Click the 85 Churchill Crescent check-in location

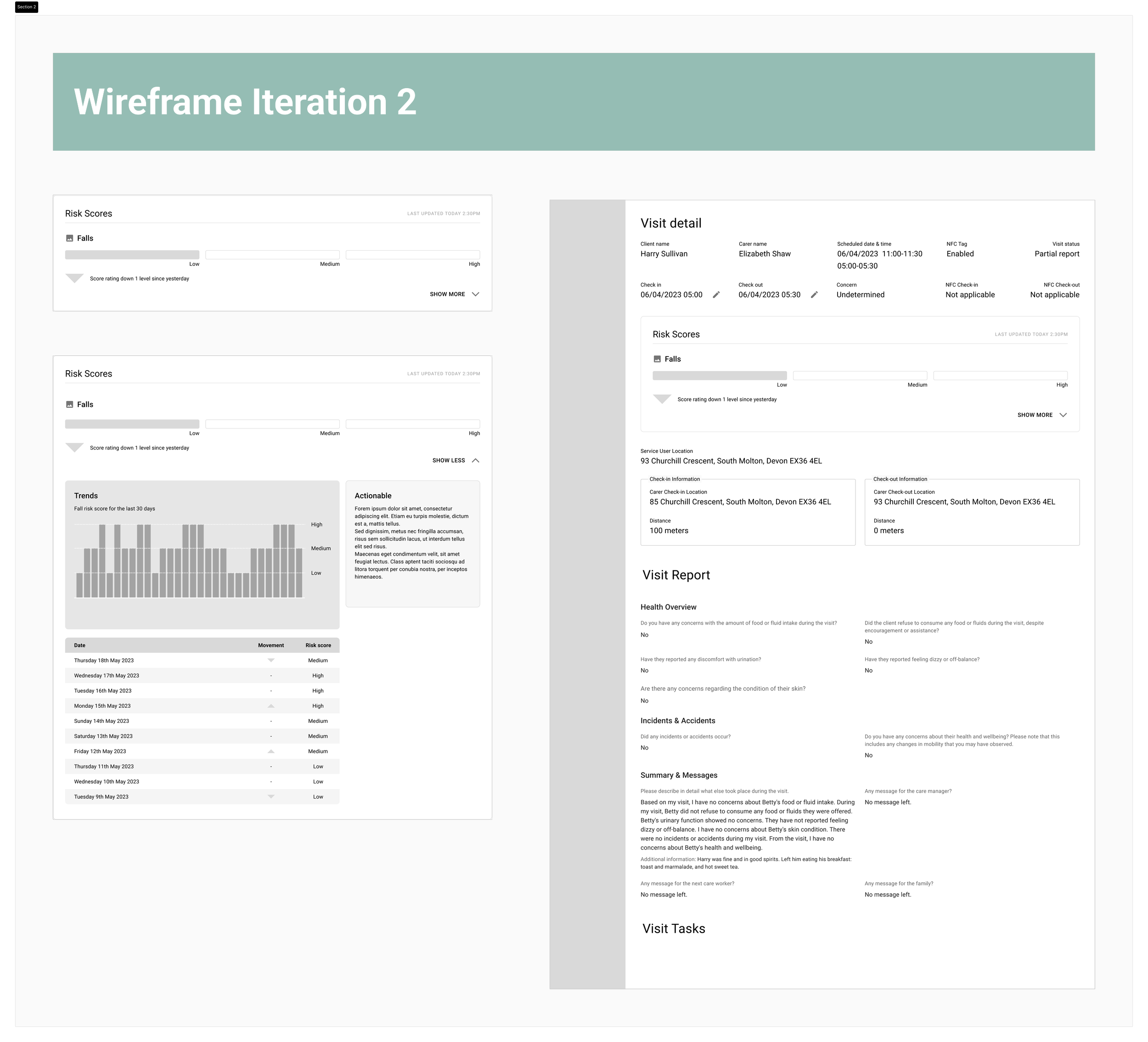coord(740,501)
